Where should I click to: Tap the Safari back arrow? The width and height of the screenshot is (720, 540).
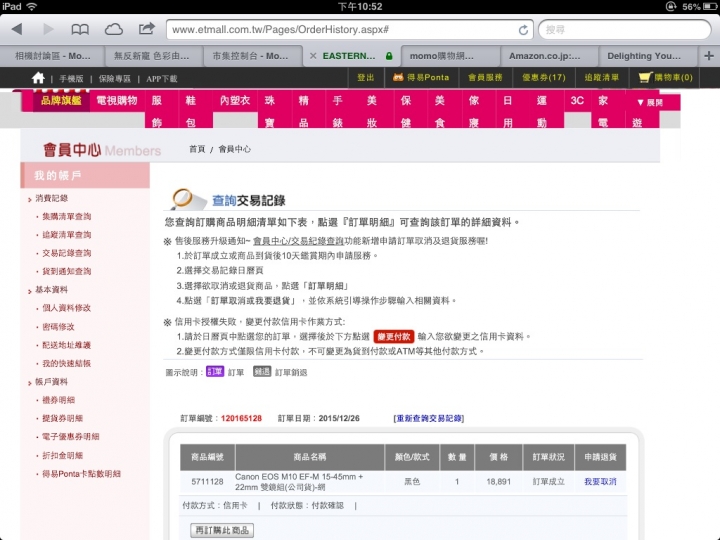click(x=19, y=29)
